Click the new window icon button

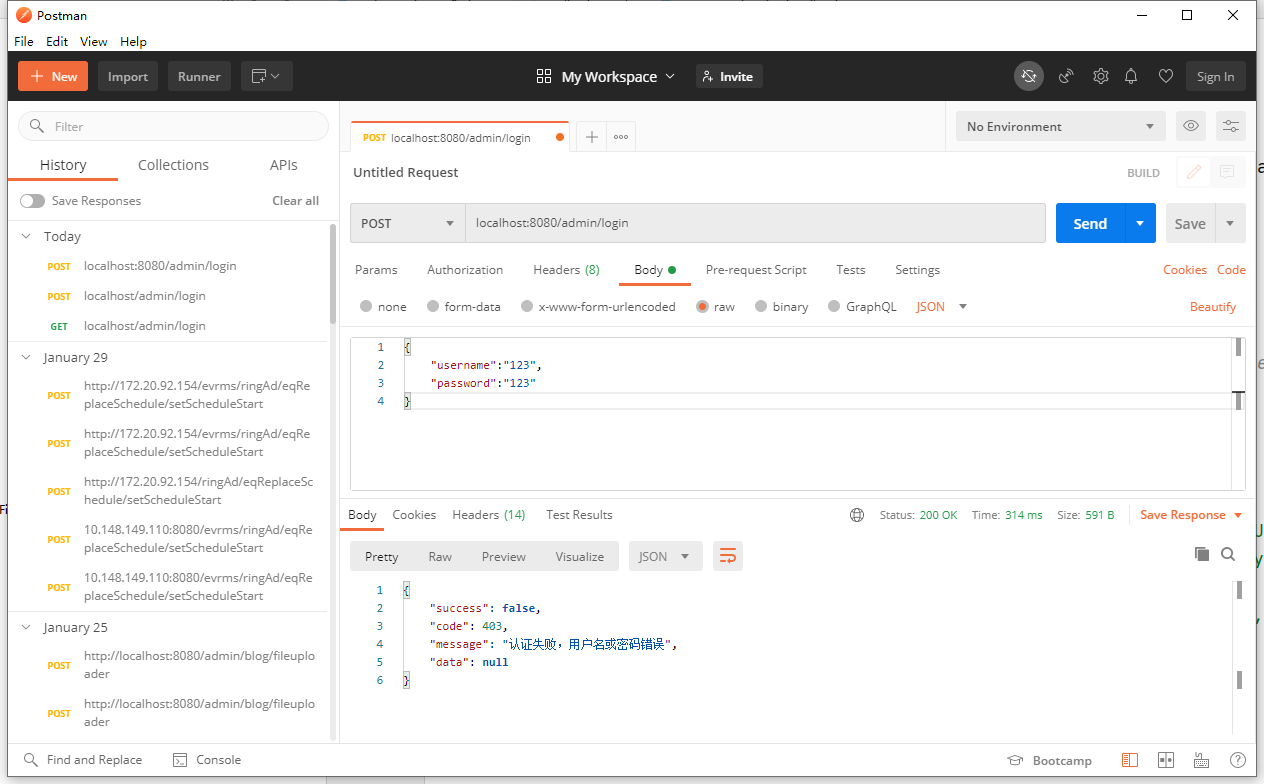(x=266, y=76)
